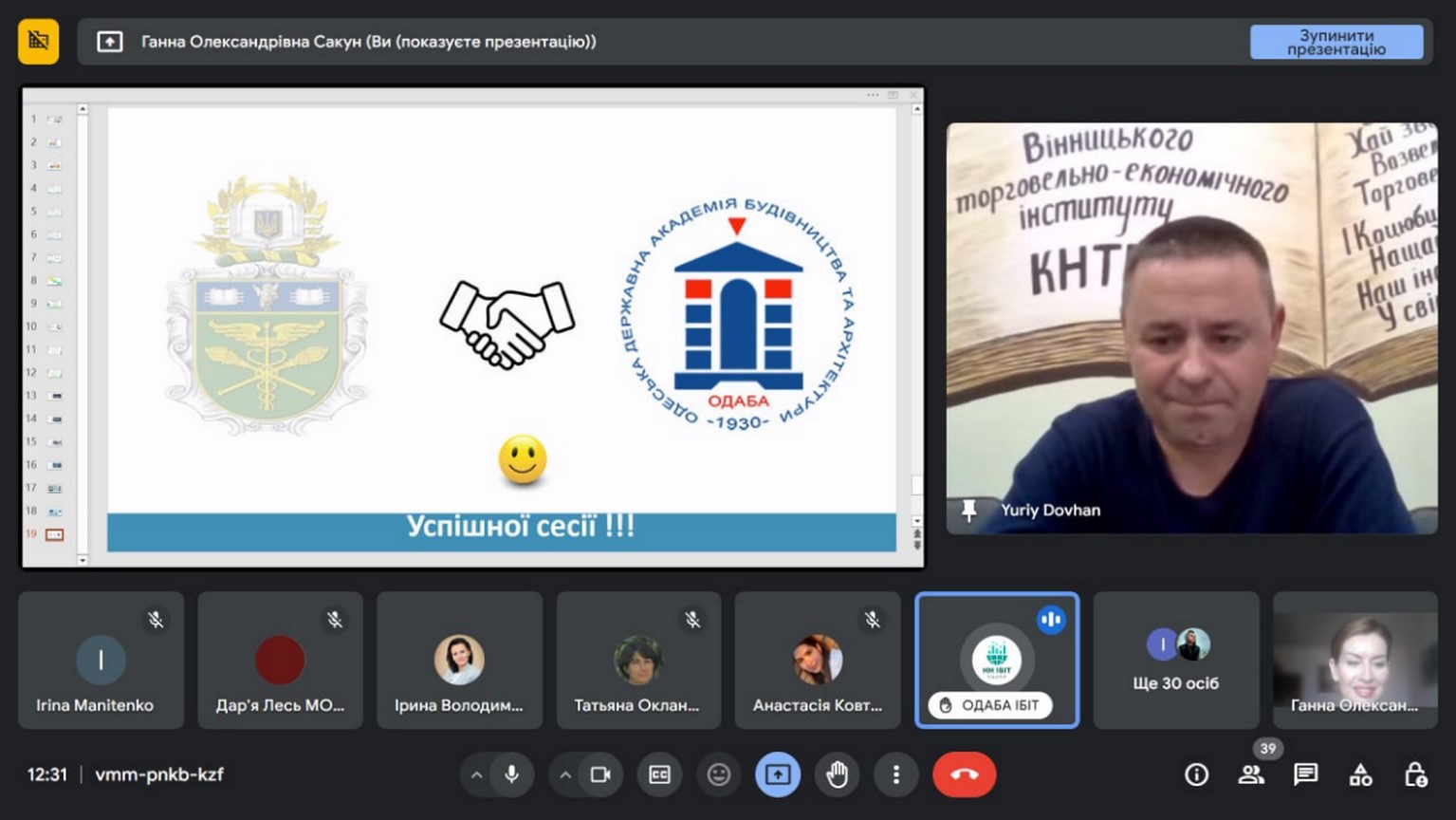Select slide 19 thumbnail in the presentation
This screenshot has height=820, width=1456.
(x=54, y=534)
